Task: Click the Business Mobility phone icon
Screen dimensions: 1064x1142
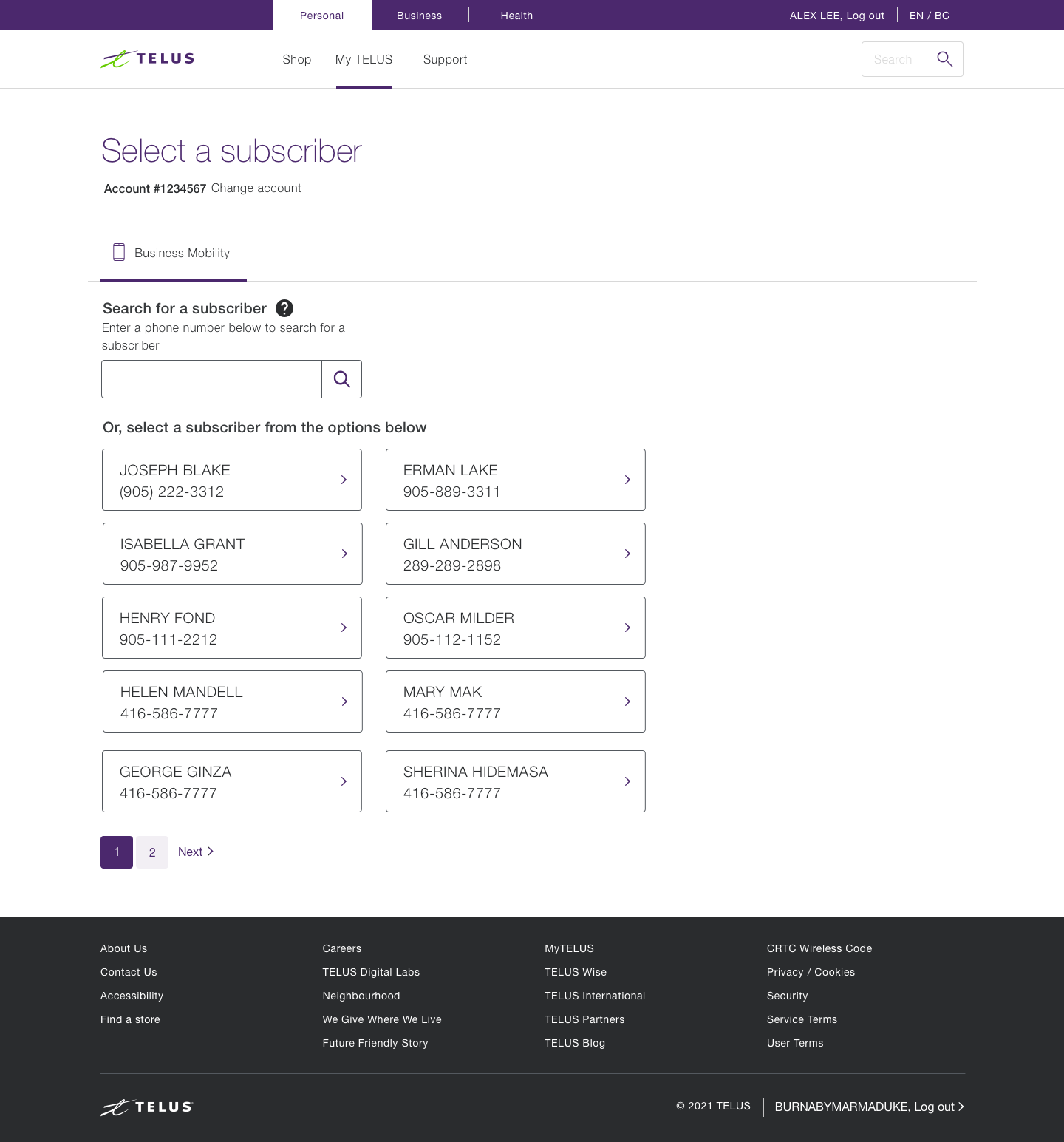Action: 119,252
